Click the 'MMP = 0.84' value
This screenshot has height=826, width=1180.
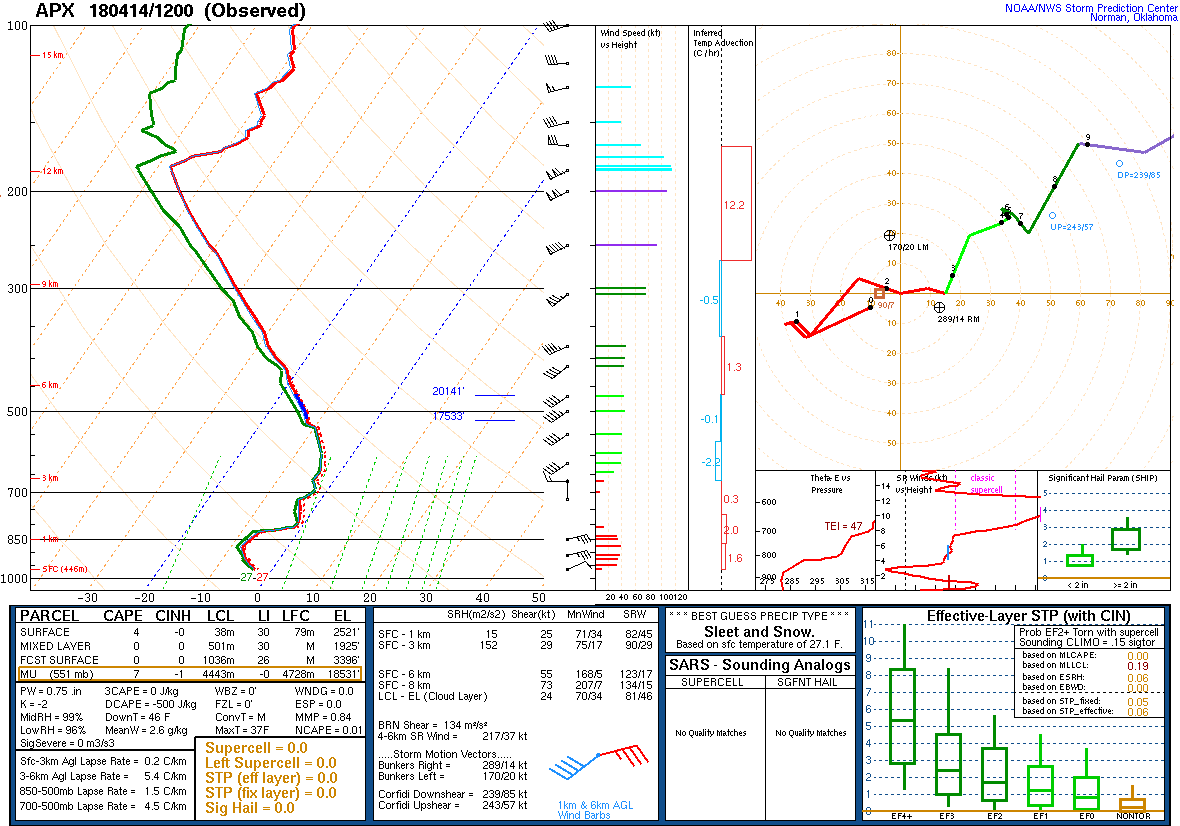click(323, 717)
